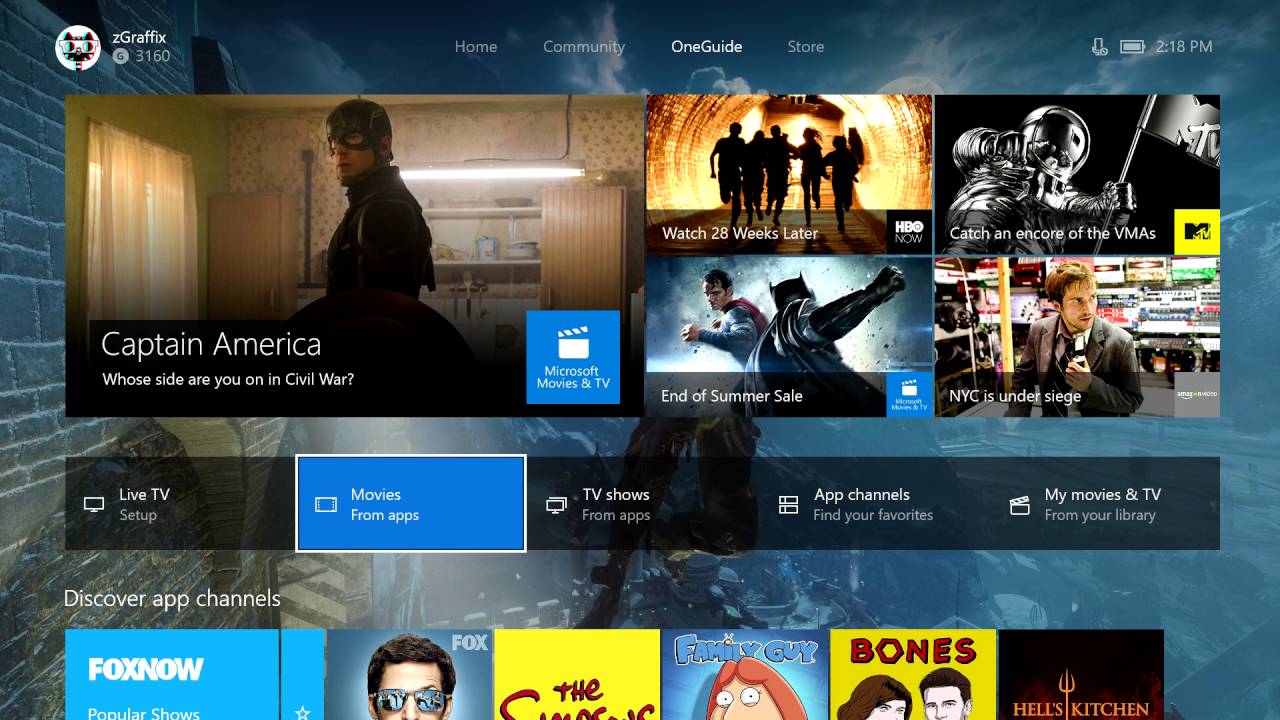1280x720 pixels.
Task: Open My movies & TV library
Action: click(x=1105, y=504)
